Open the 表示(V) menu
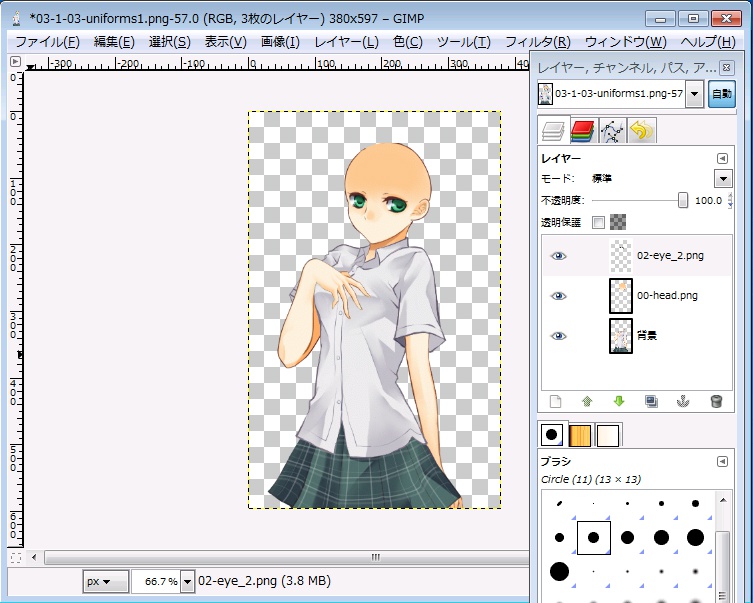The width and height of the screenshot is (753, 603). pyautogui.click(x=226, y=42)
